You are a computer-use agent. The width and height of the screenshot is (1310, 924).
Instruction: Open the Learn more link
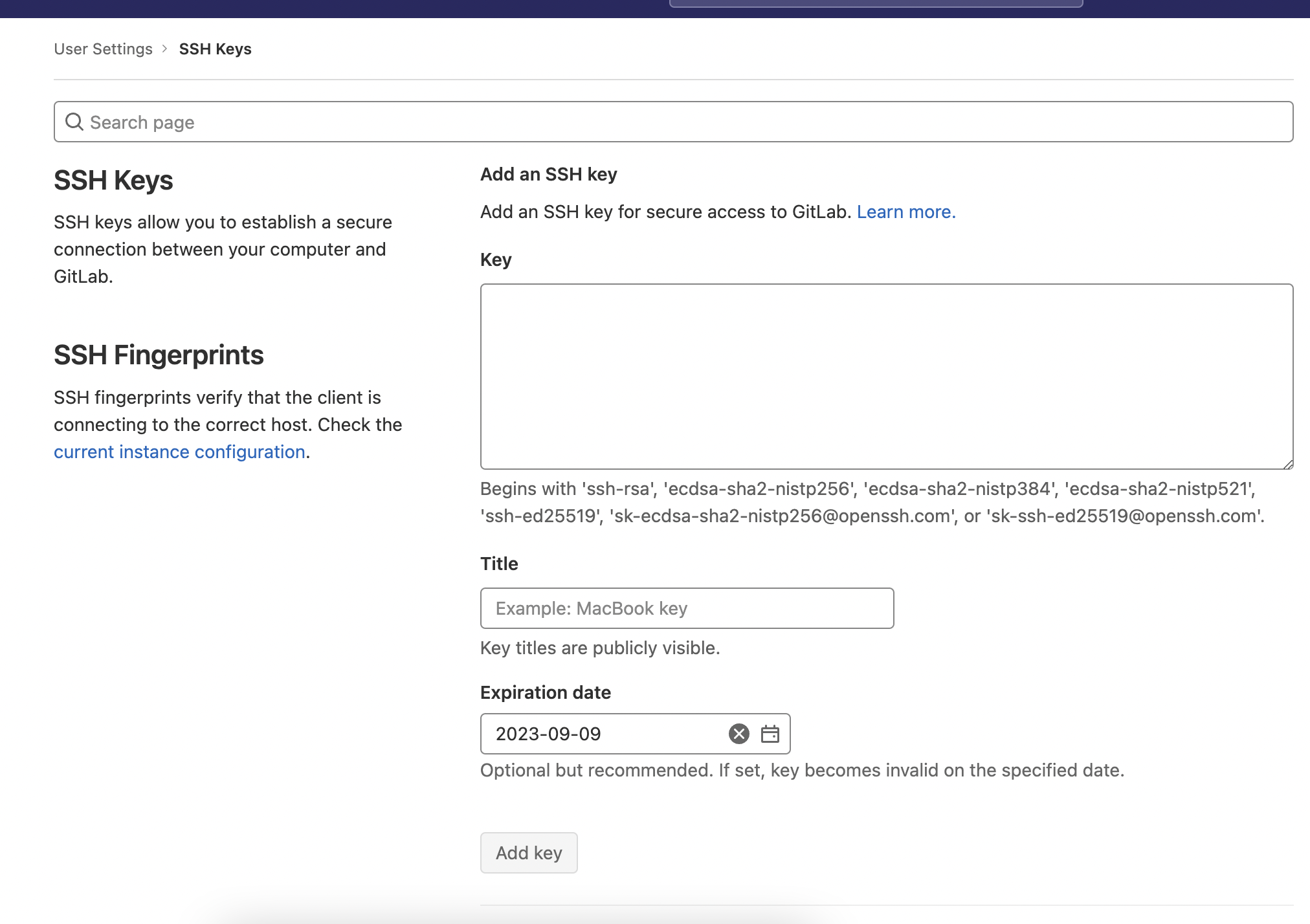[905, 212]
